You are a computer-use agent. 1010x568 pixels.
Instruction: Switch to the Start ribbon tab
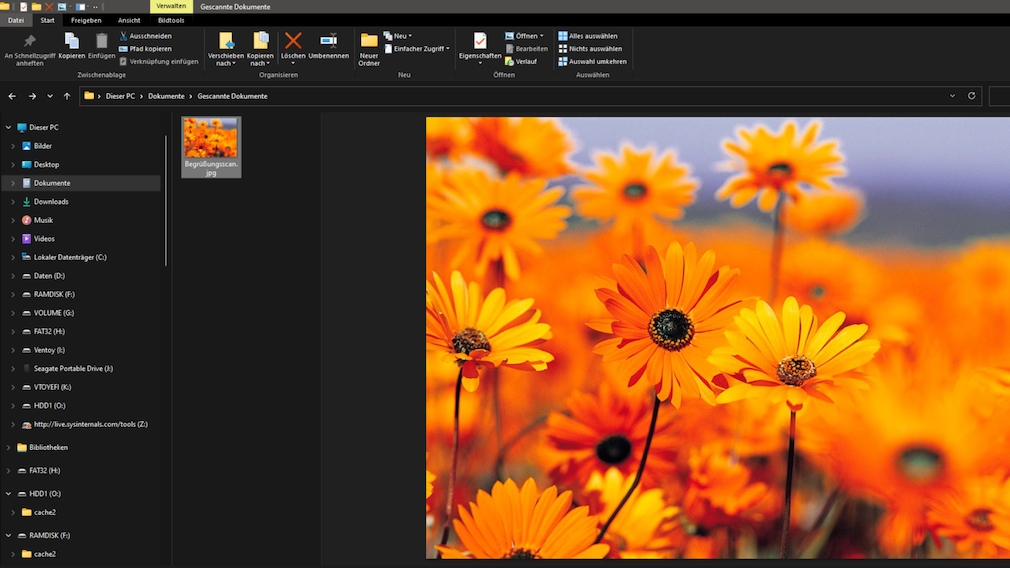pyautogui.click(x=48, y=20)
